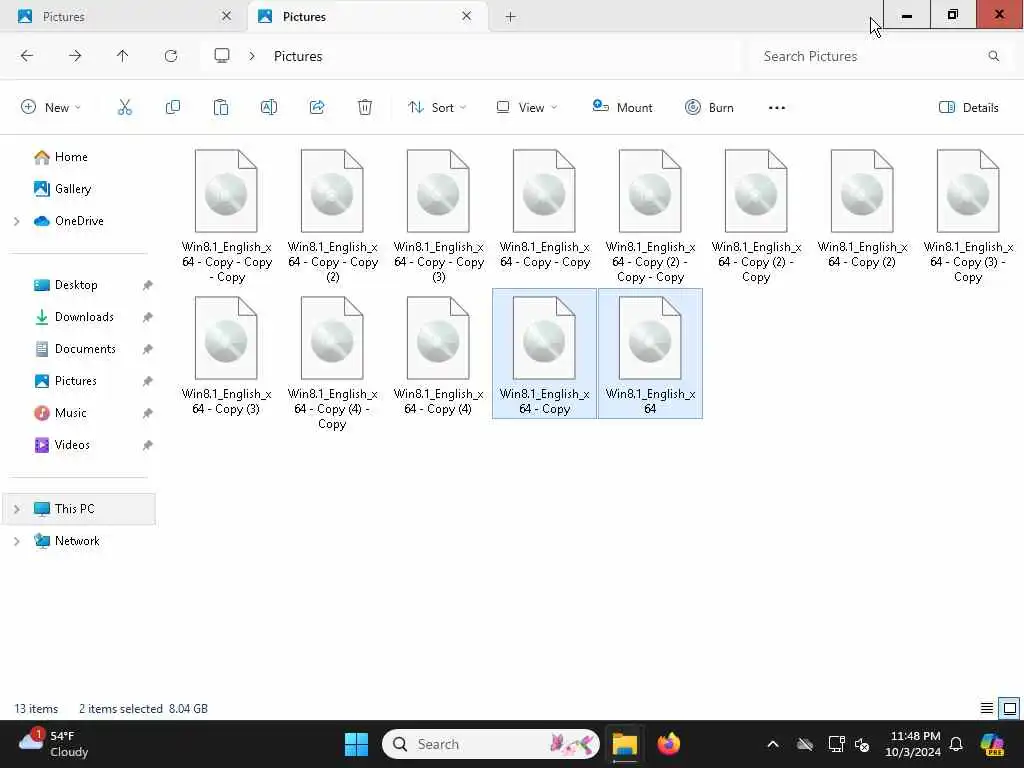Open the Sort dropdown
Viewport: 1024px width, 768px height.
(436, 108)
